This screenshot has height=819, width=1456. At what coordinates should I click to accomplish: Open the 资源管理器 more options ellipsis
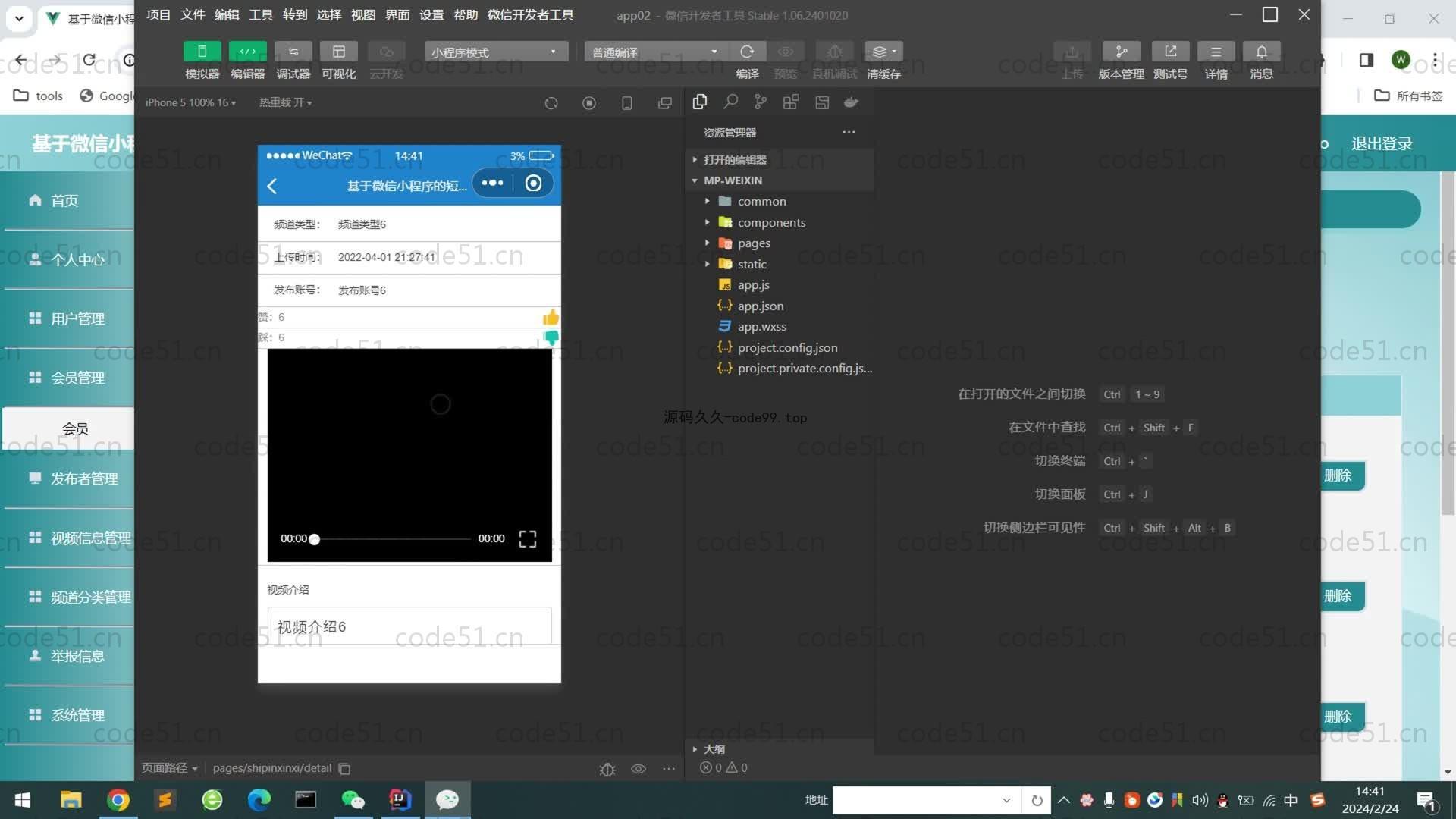click(849, 132)
